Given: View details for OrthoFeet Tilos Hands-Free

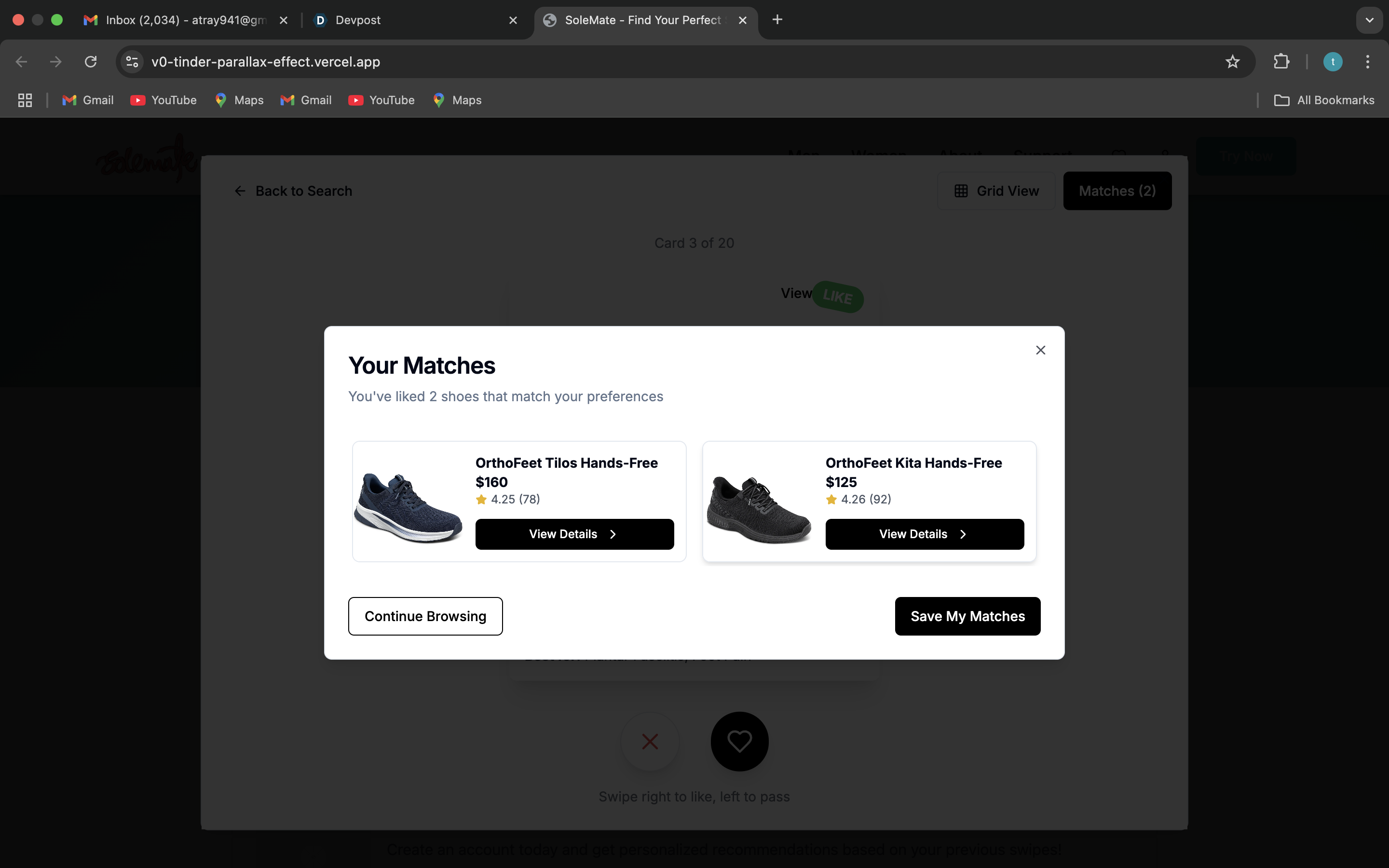Looking at the screenshot, I should coord(574,534).
